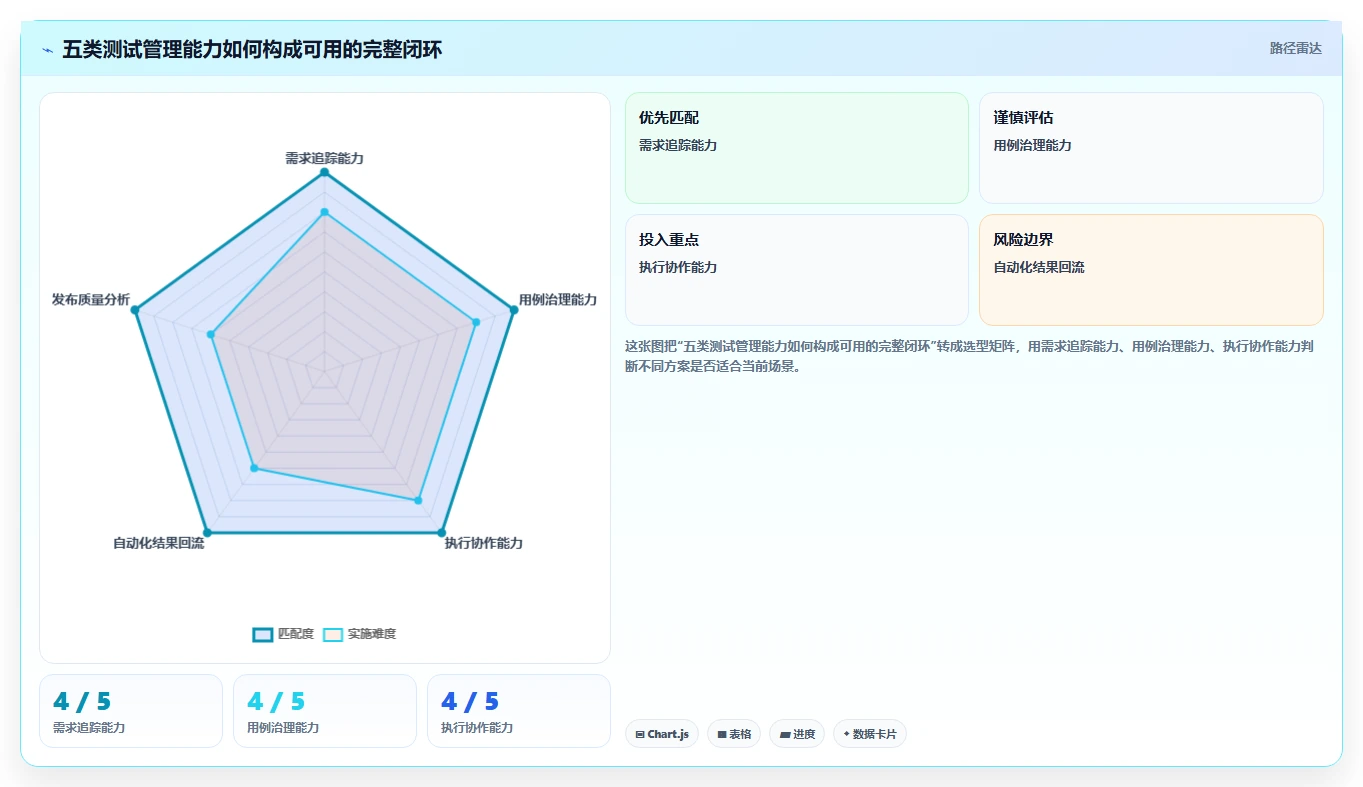Click the 路径雷达 label at top right
1363x787 pixels.
coord(1295,48)
